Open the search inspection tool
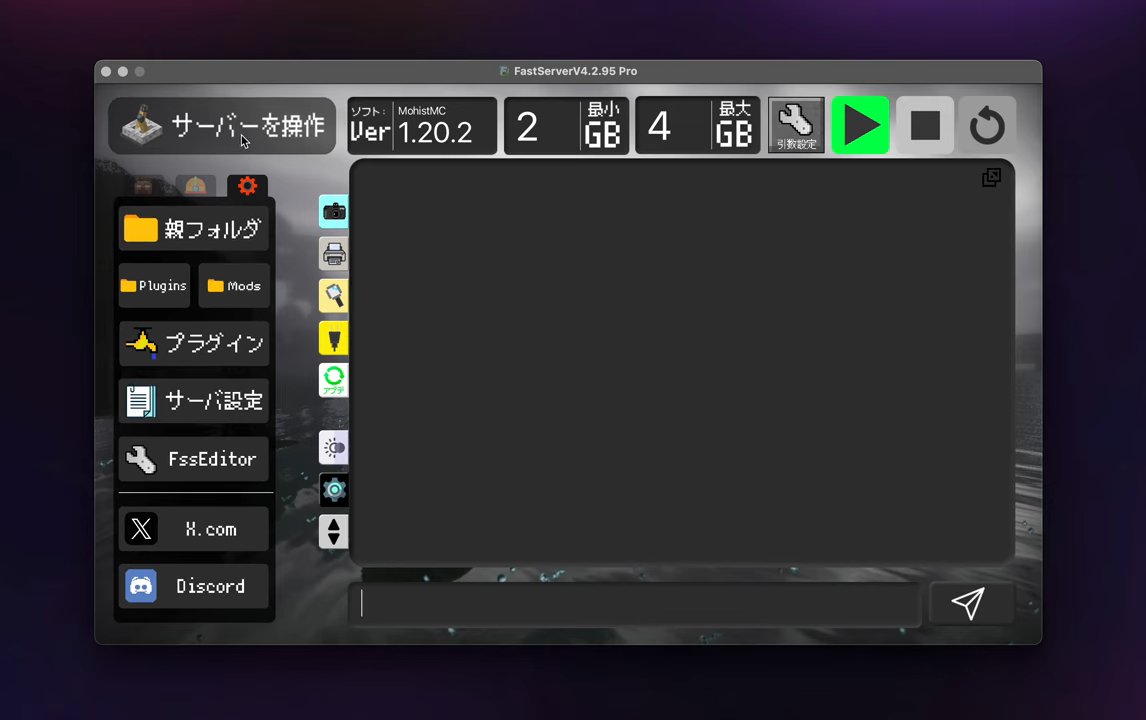Viewport: 1146px width, 720px height. tap(334, 296)
